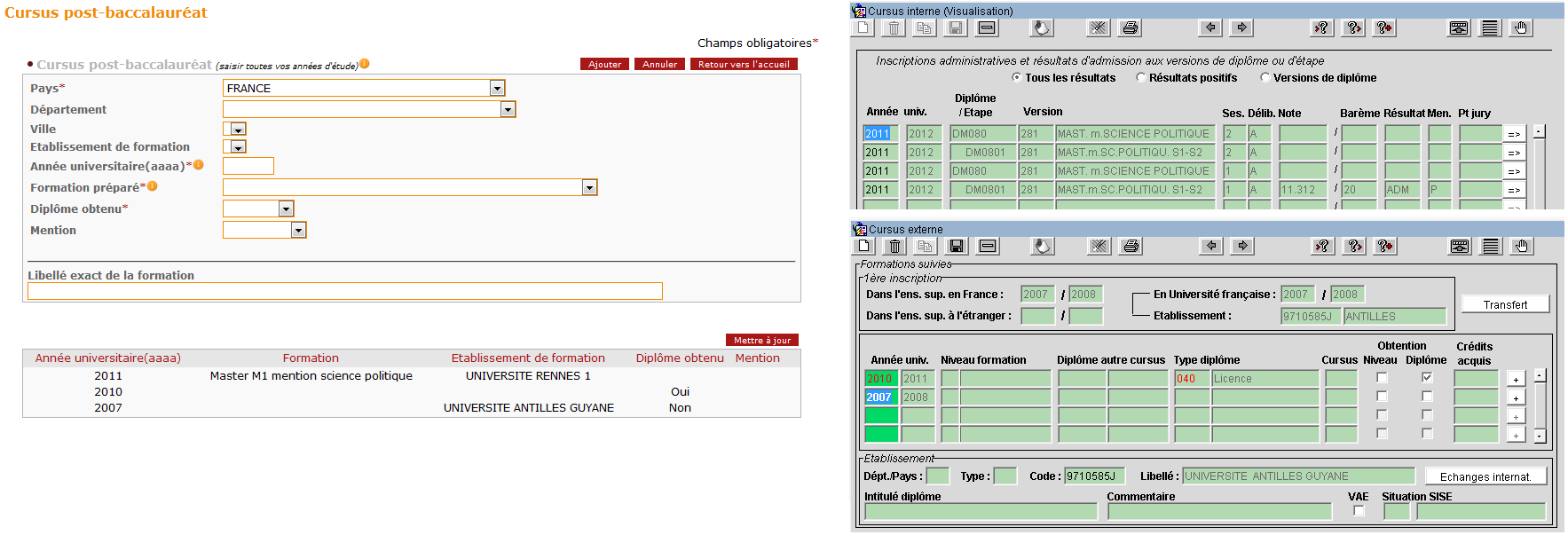Viewport: 1568px width, 535px height.
Task: Click the new blank page icon in Cursus interne
Action: [863, 28]
